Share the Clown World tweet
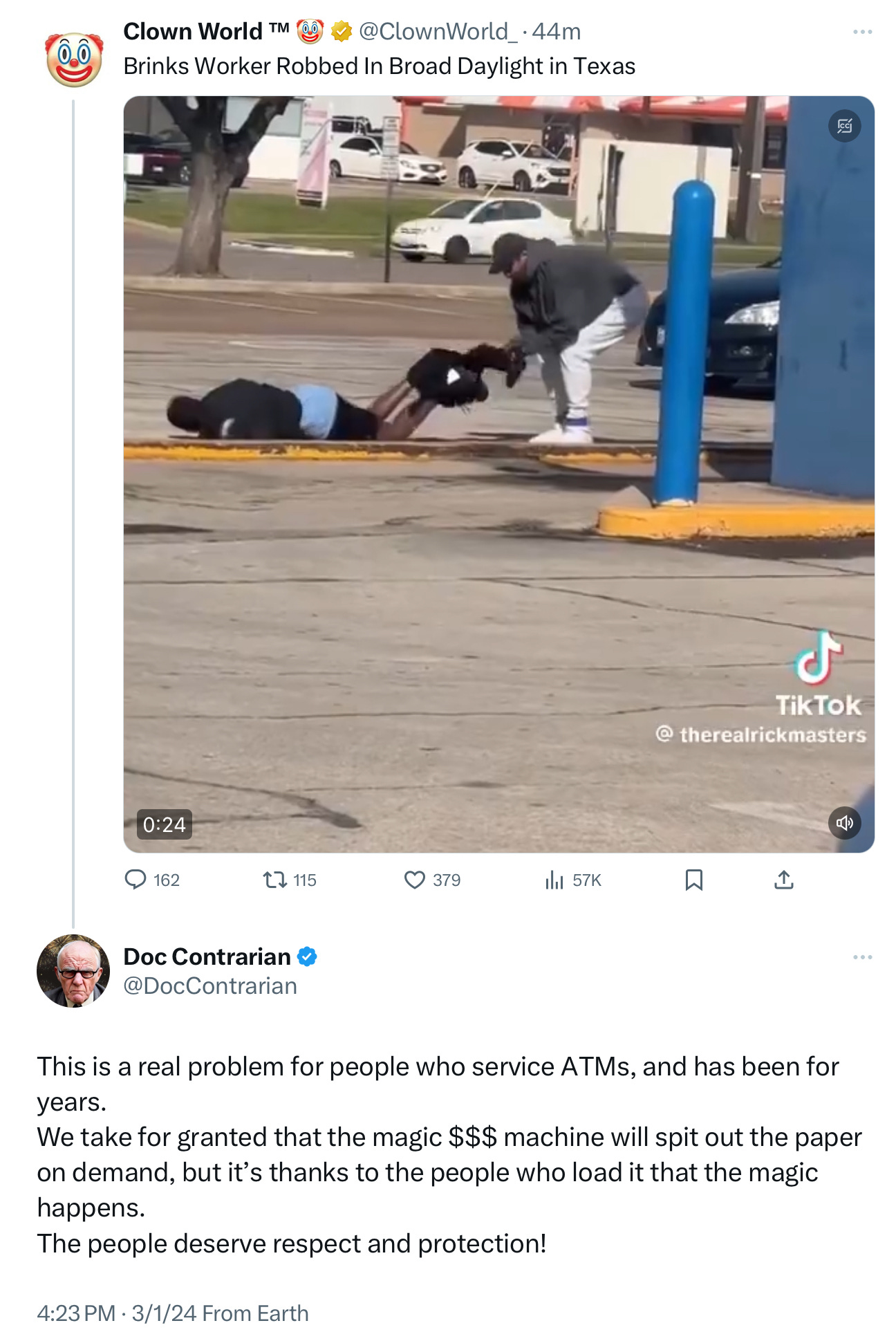This screenshot has height=1341, width=896. 783,880
